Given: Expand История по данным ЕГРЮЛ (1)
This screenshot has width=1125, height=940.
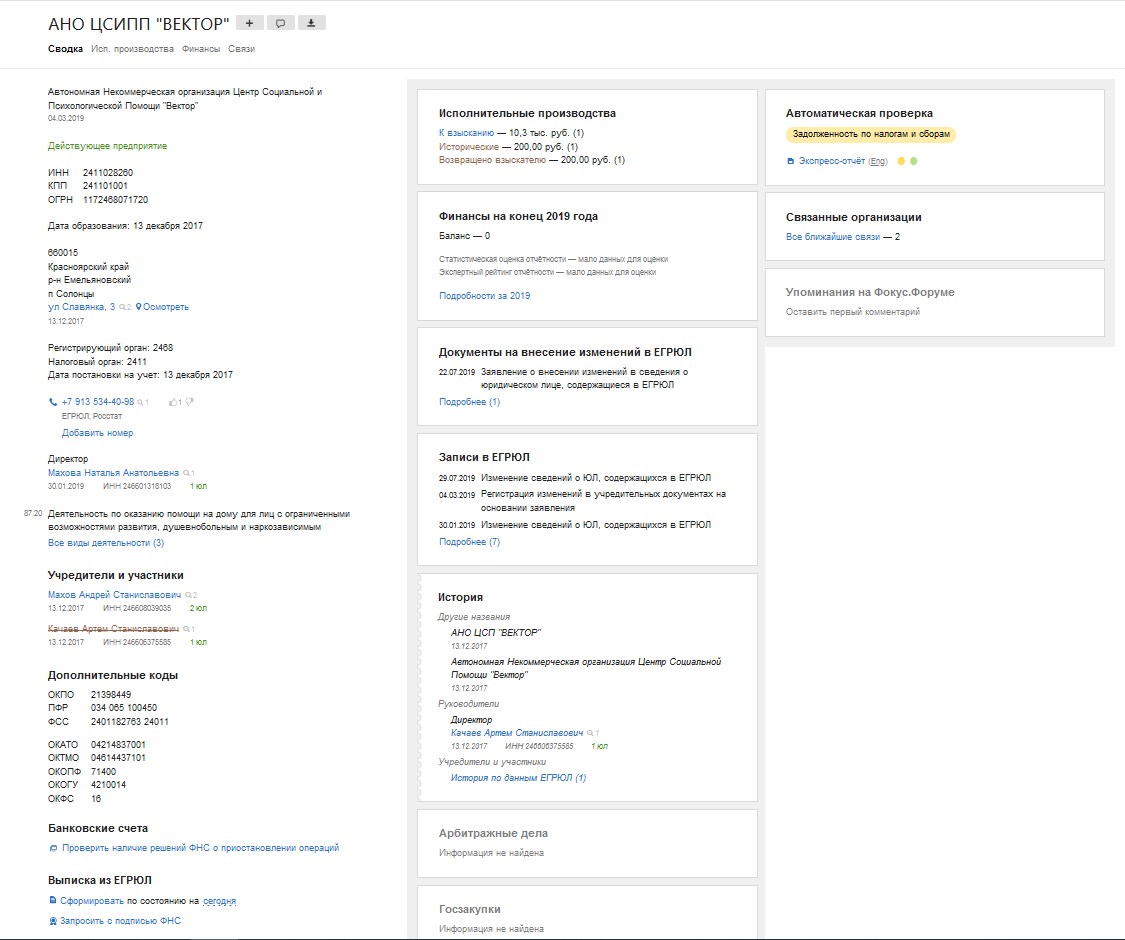Looking at the screenshot, I should tap(518, 778).
